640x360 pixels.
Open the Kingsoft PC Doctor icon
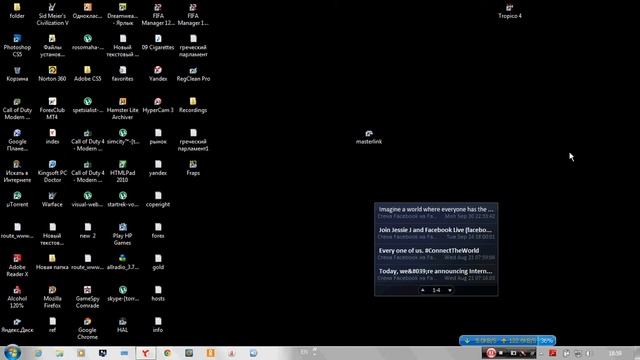[x=52, y=171]
